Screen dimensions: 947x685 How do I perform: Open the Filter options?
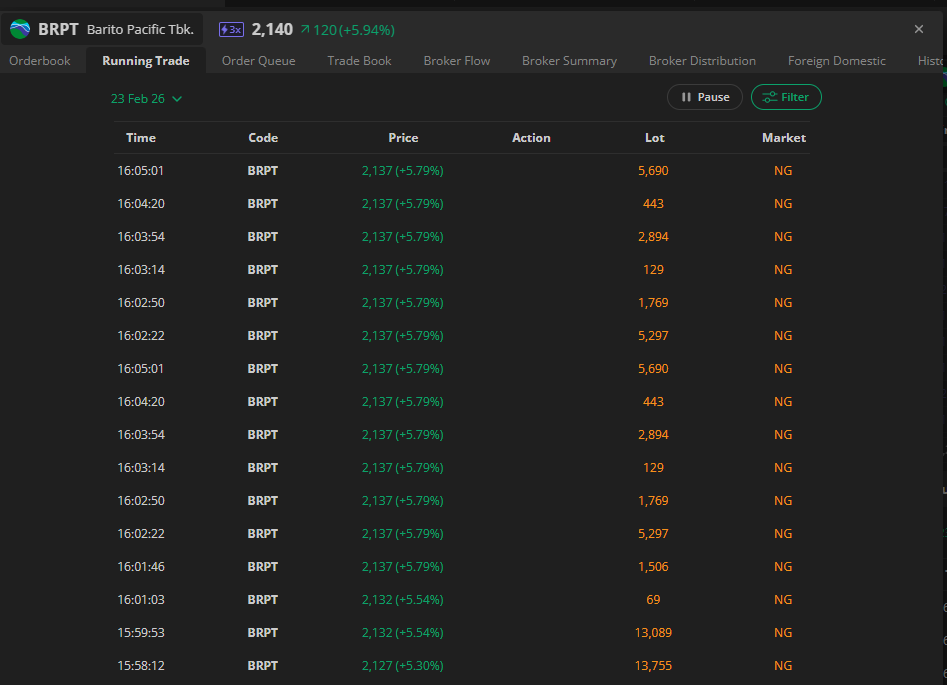[786, 97]
